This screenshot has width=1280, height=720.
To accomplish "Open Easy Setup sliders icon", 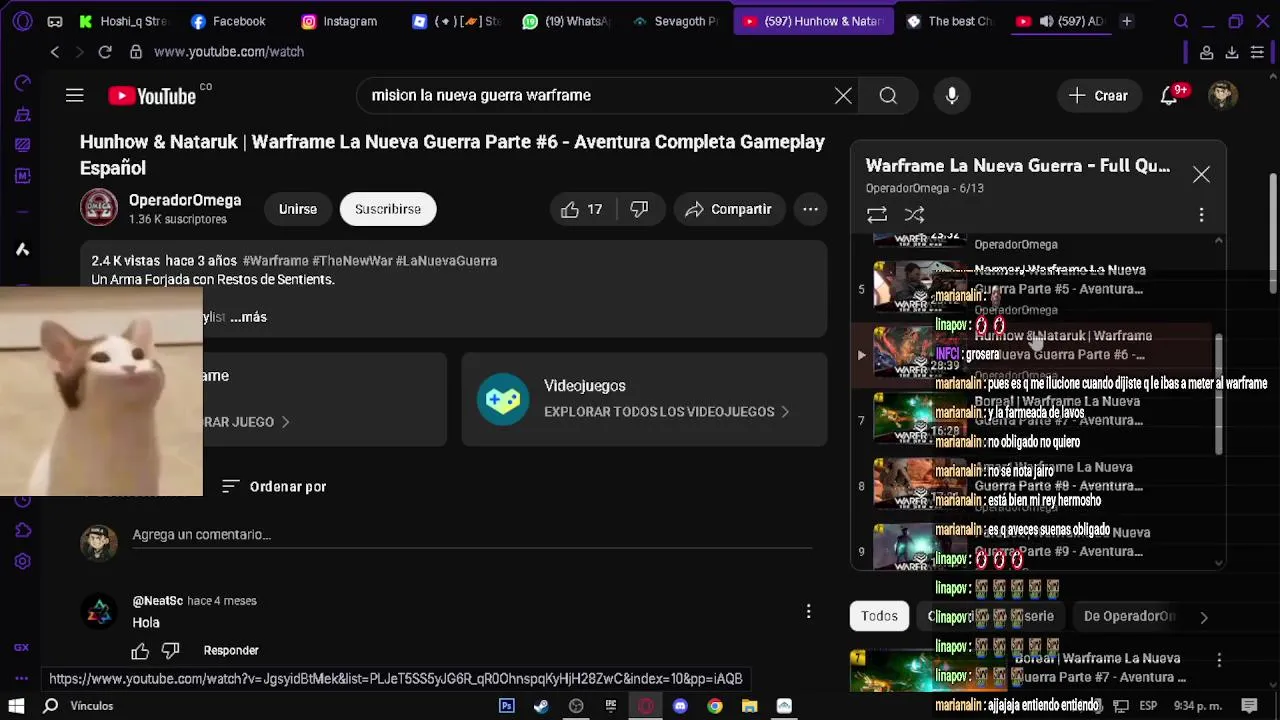I will point(1258,52).
